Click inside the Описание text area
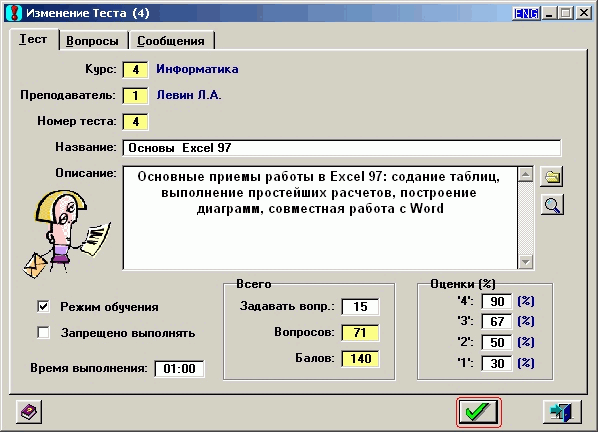Viewport: 598px width, 432px height. click(x=320, y=218)
